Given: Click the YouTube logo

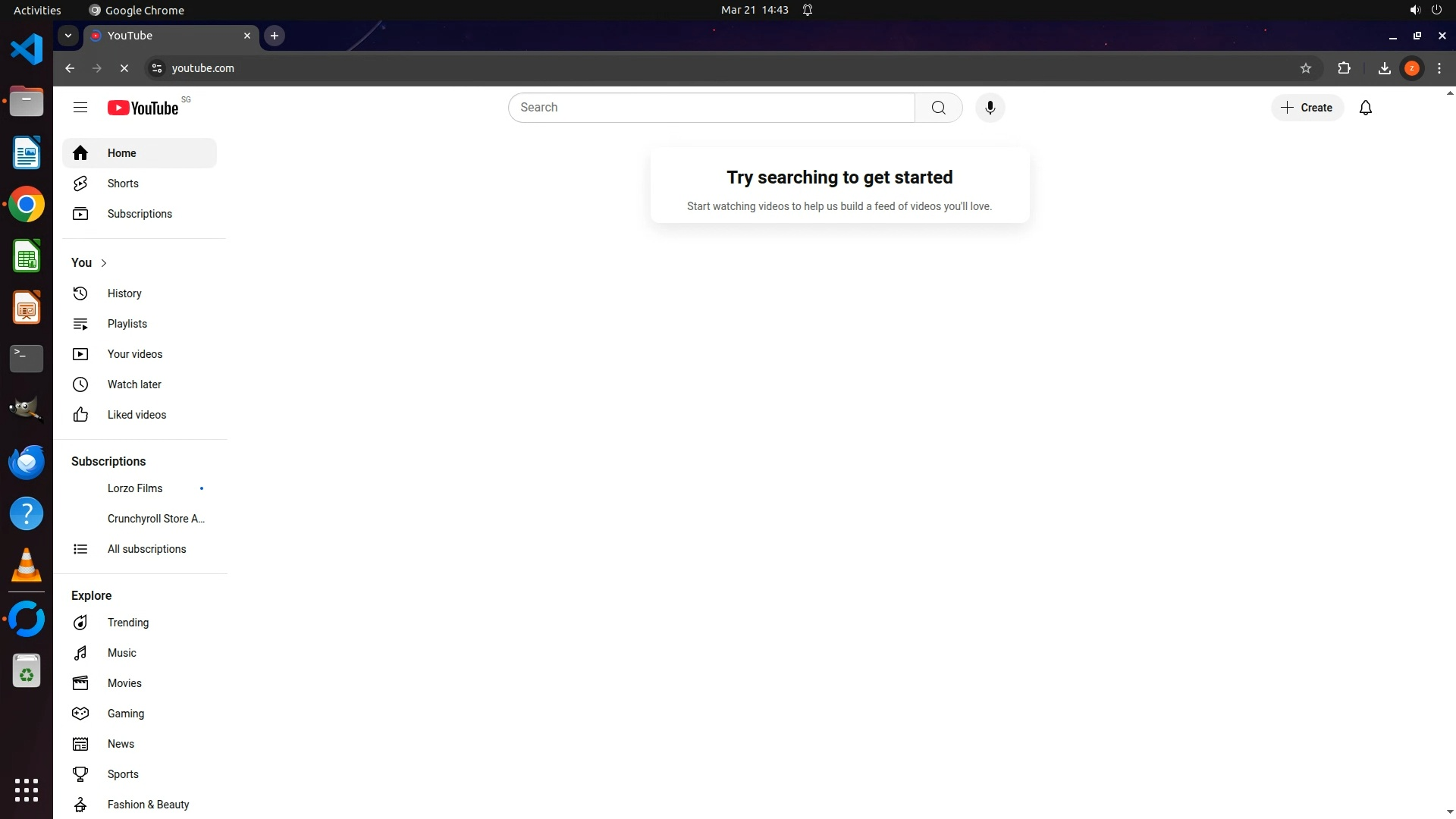Looking at the screenshot, I should [x=143, y=108].
